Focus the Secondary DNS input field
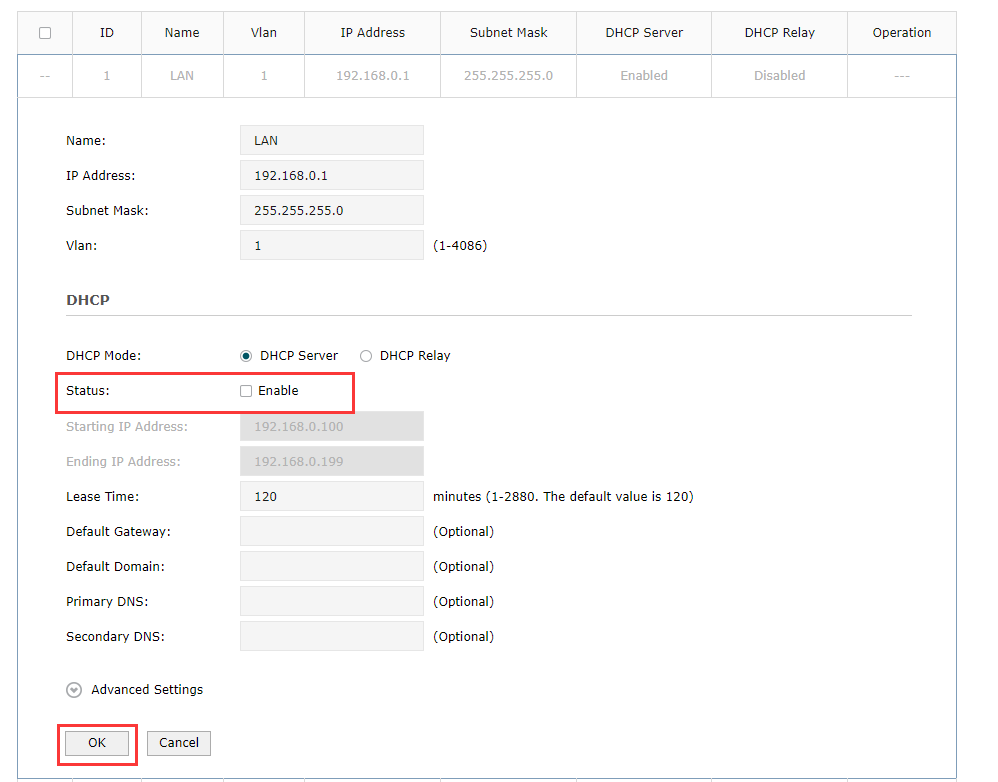The image size is (998, 782). click(332, 636)
